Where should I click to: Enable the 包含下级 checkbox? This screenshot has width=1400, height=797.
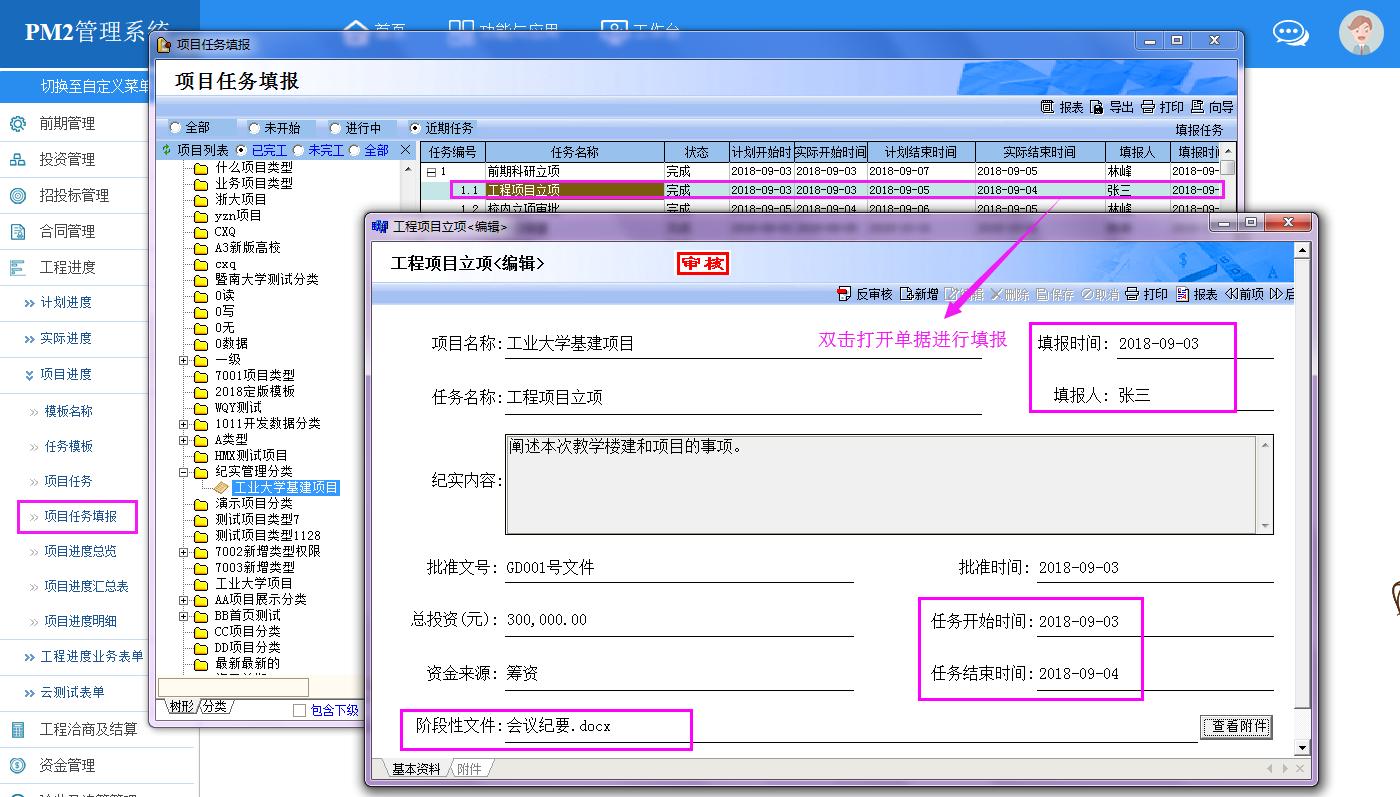pos(299,710)
